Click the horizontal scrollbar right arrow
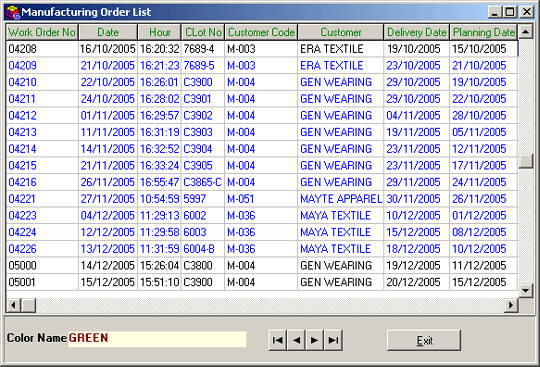Screen dimensions: 540x367 point(511,305)
